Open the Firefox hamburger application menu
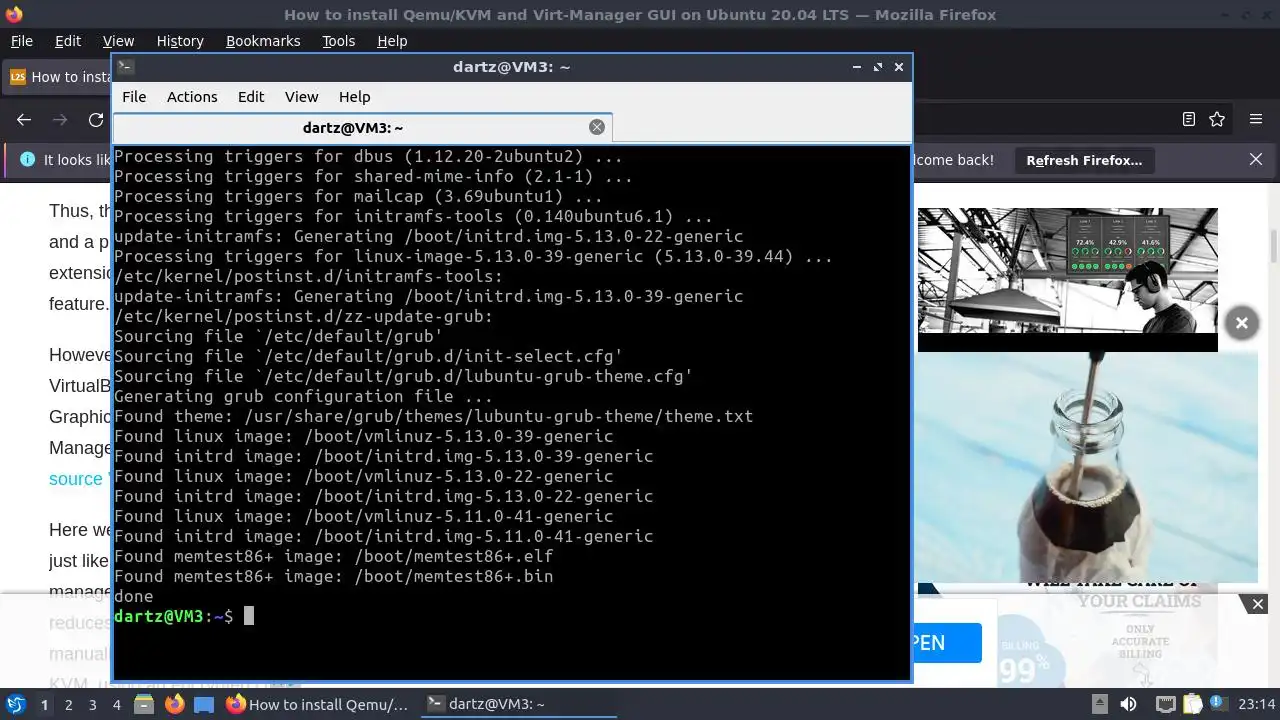The width and height of the screenshot is (1280, 720). click(1256, 120)
